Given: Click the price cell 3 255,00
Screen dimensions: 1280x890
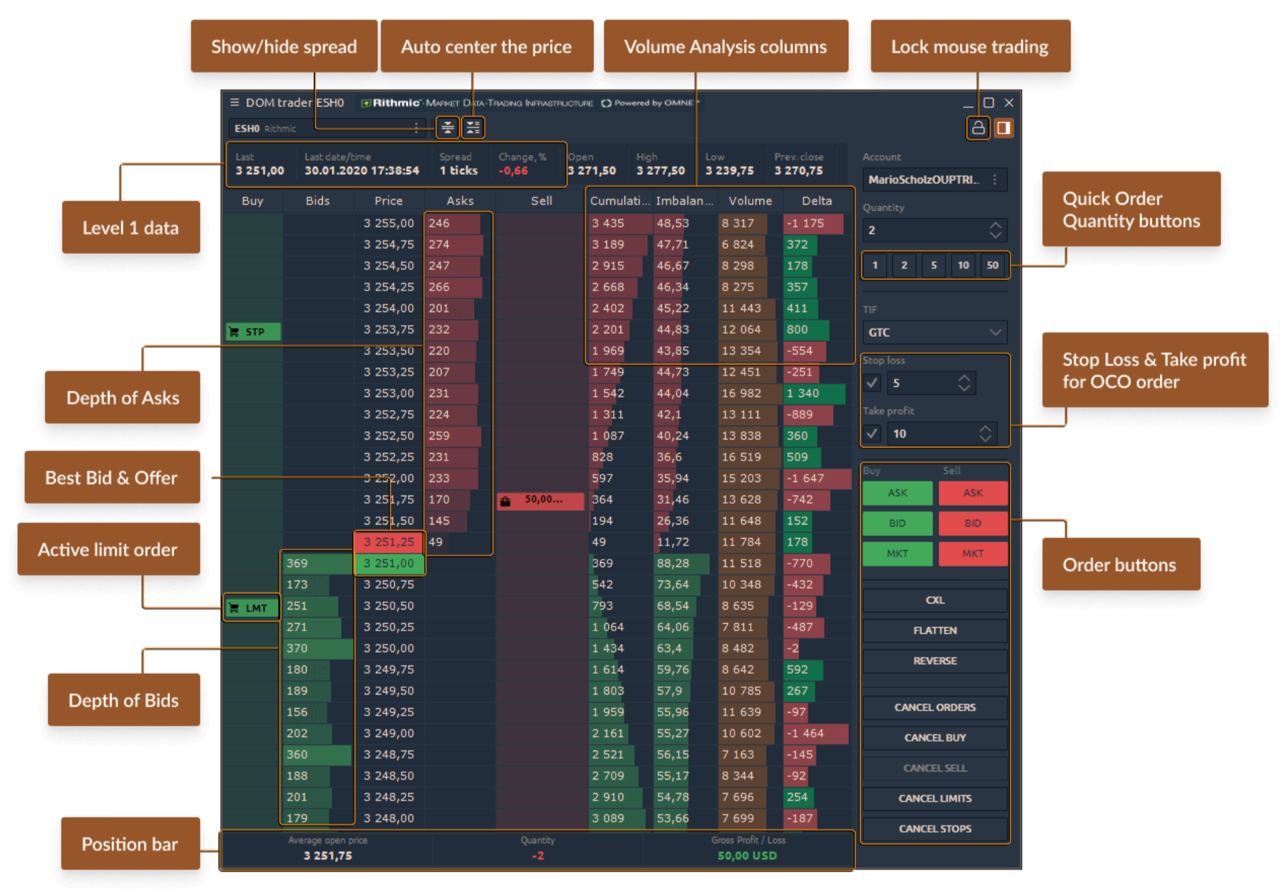Looking at the screenshot, I should pos(390,223).
